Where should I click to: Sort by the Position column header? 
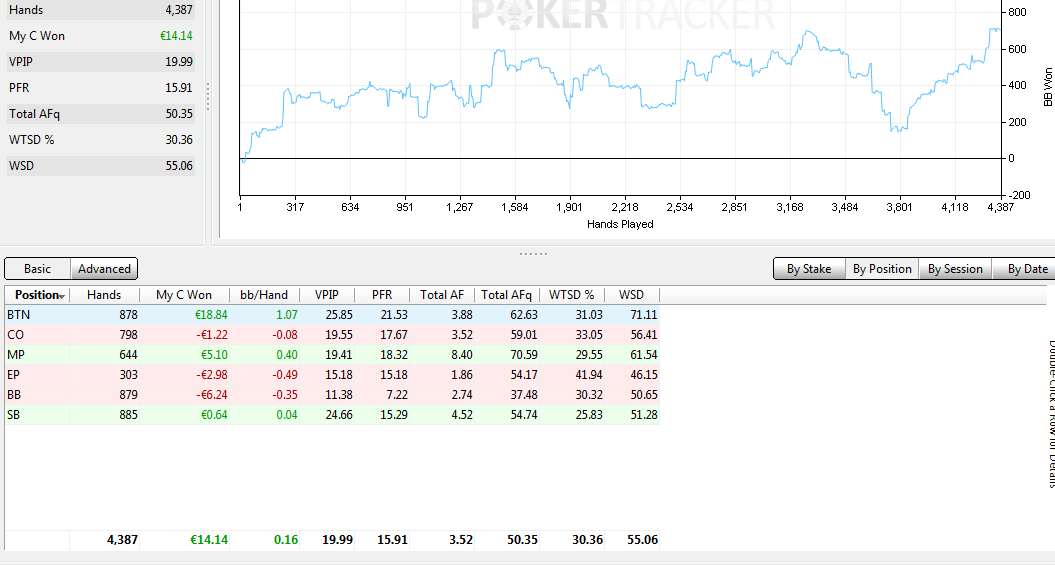coord(38,295)
